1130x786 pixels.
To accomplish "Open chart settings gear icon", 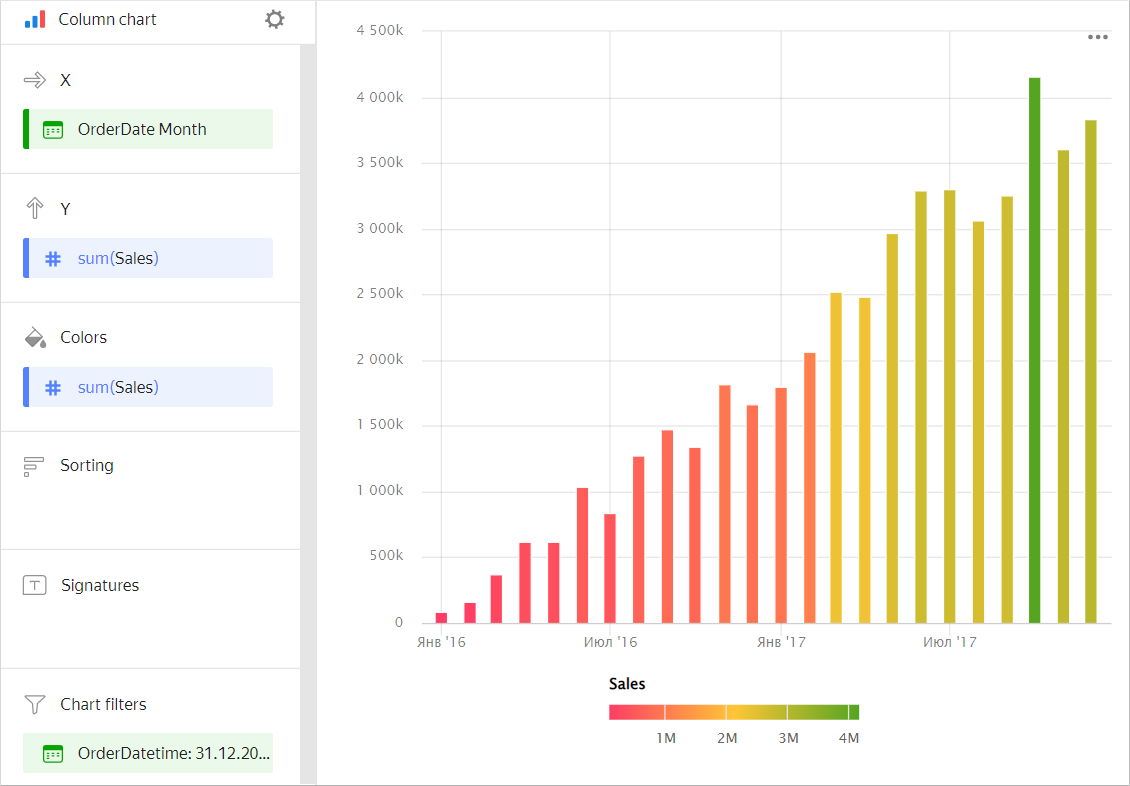I will click(275, 19).
